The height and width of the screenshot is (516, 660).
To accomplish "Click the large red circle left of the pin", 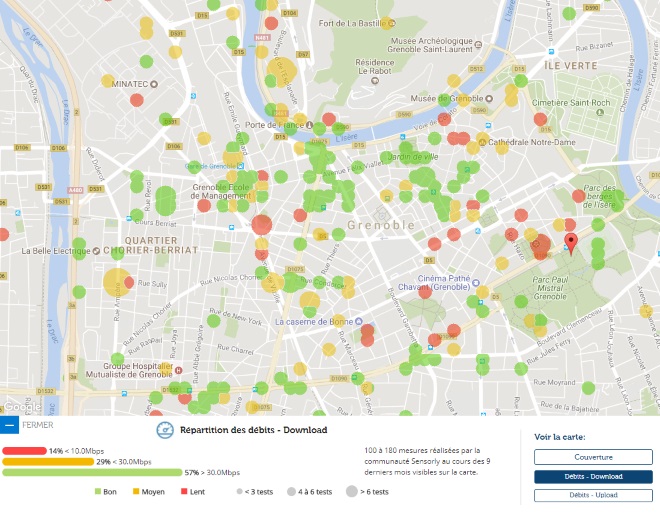I will pyautogui.click(x=540, y=246).
